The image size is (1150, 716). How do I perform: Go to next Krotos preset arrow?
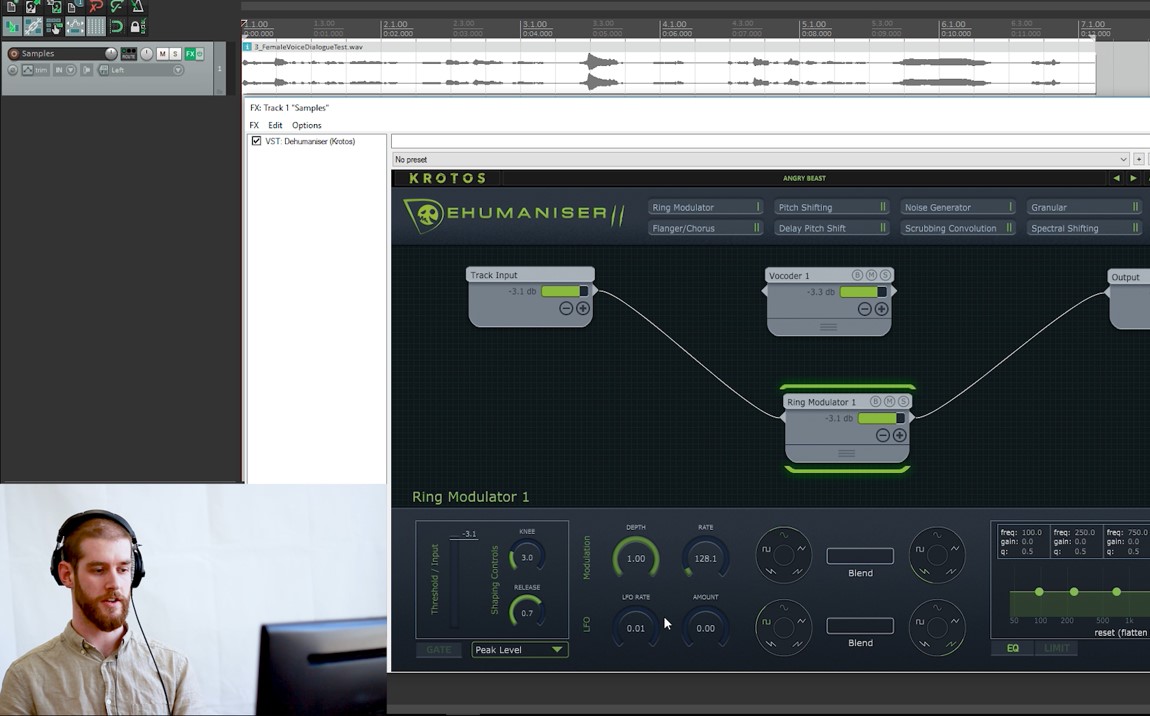1134,178
